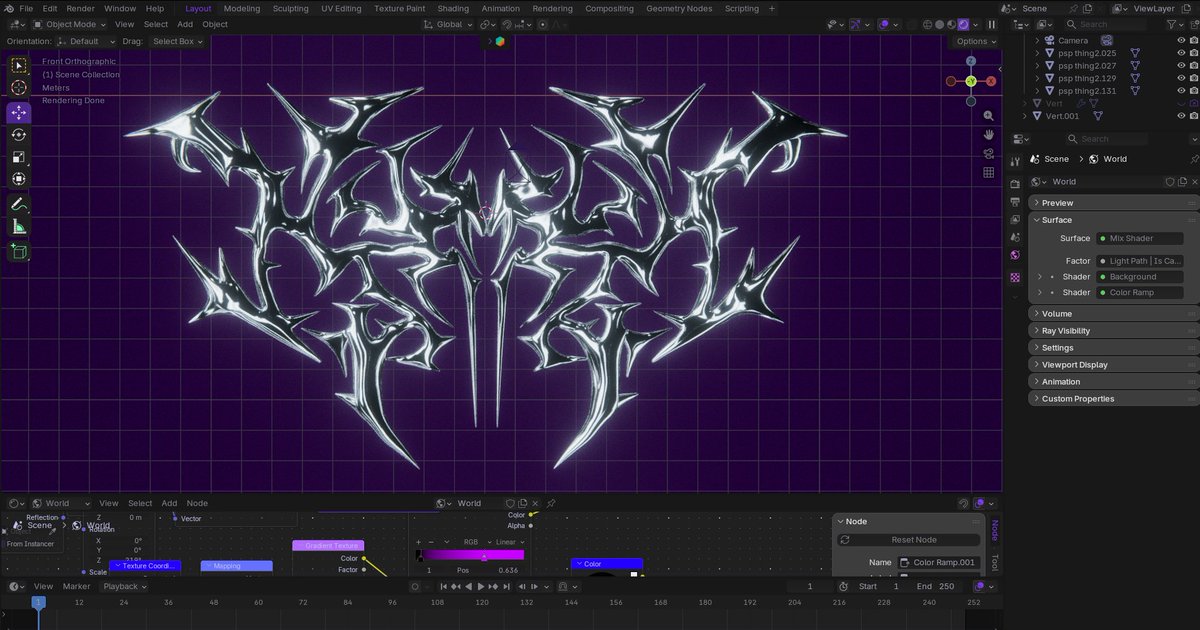Open the Texture properties checker icon
The image size is (1200, 630).
[1015, 277]
